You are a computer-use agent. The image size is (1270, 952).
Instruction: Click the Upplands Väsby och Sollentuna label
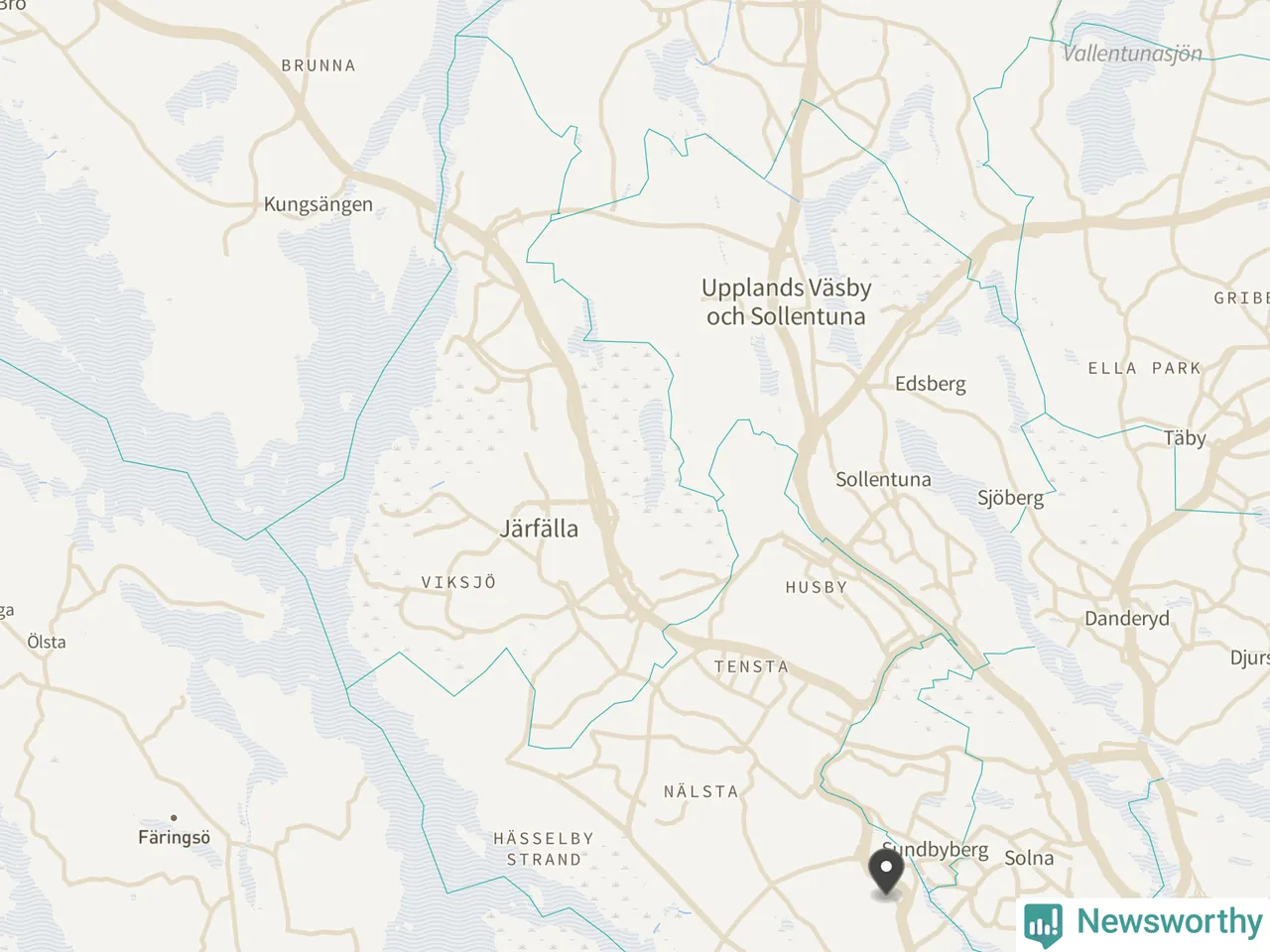(786, 301)
